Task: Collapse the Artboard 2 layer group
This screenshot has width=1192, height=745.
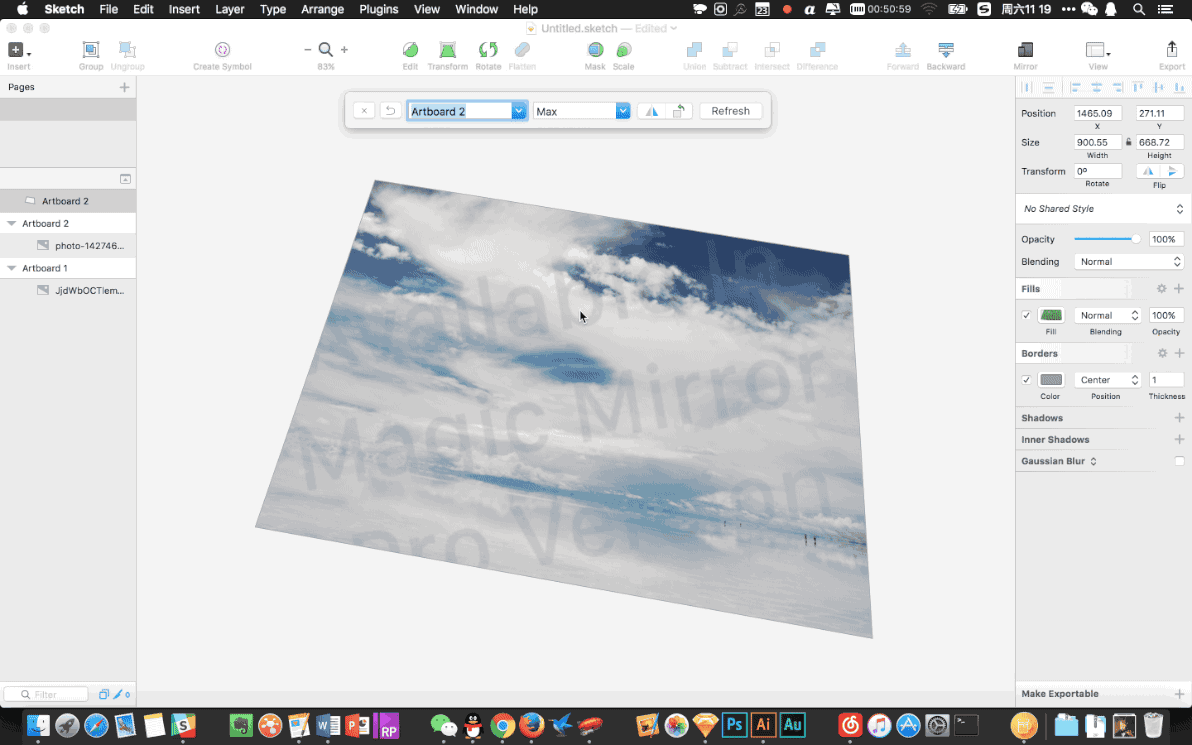Action: (x=11, y=224)
